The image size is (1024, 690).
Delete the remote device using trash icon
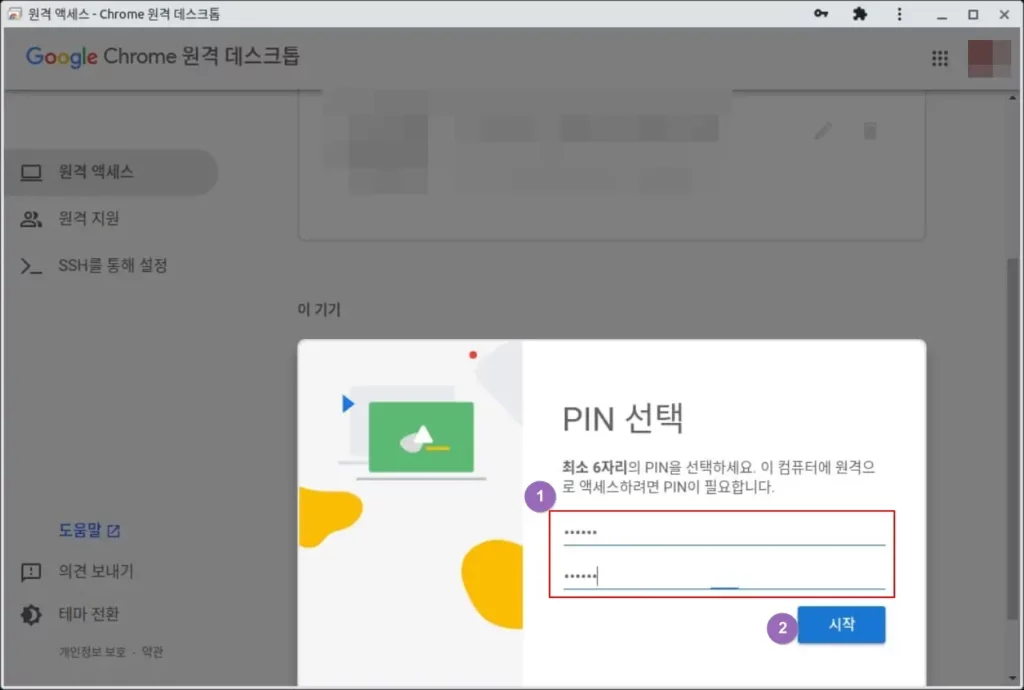point(870,131)
